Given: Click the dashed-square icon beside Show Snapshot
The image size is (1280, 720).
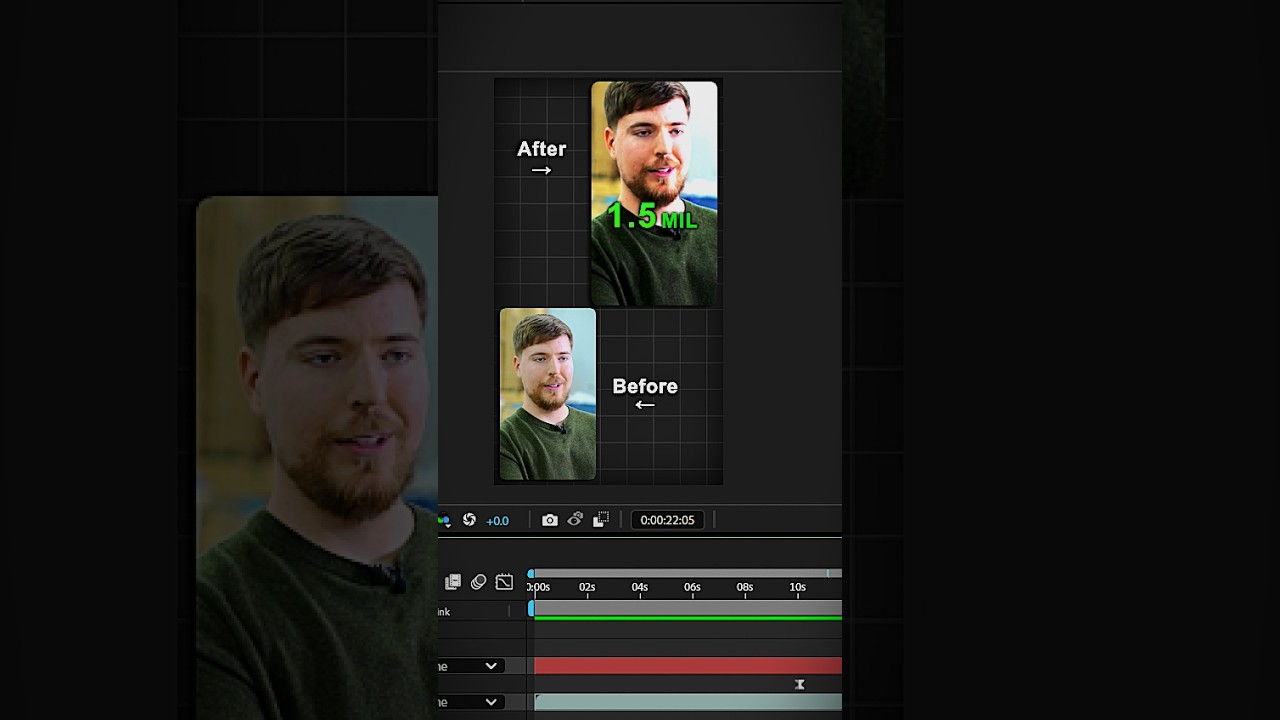Looking at the screenshot, I should click(601, 520).
